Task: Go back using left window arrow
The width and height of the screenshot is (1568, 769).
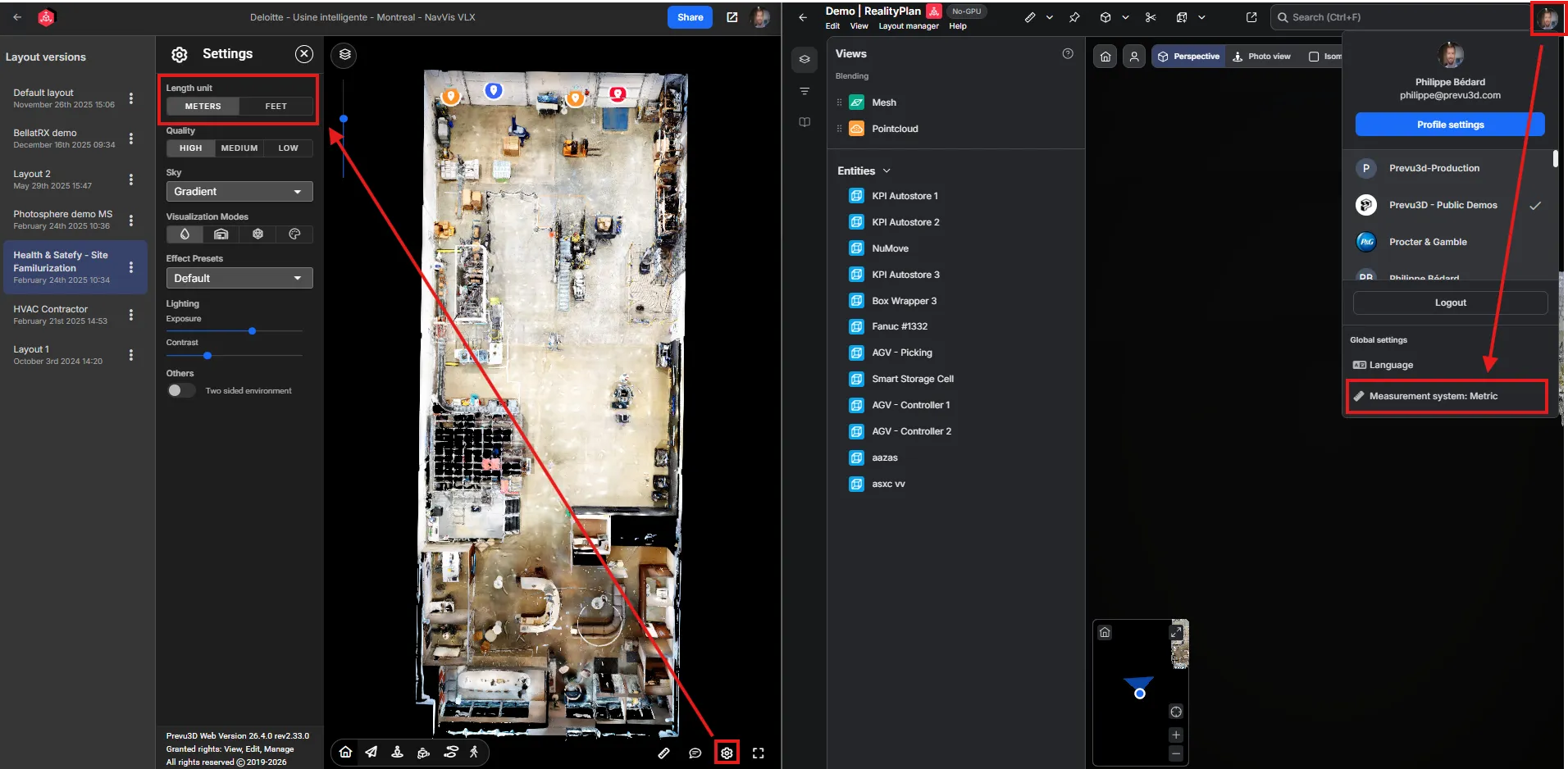Action: [x=17, y=17]
